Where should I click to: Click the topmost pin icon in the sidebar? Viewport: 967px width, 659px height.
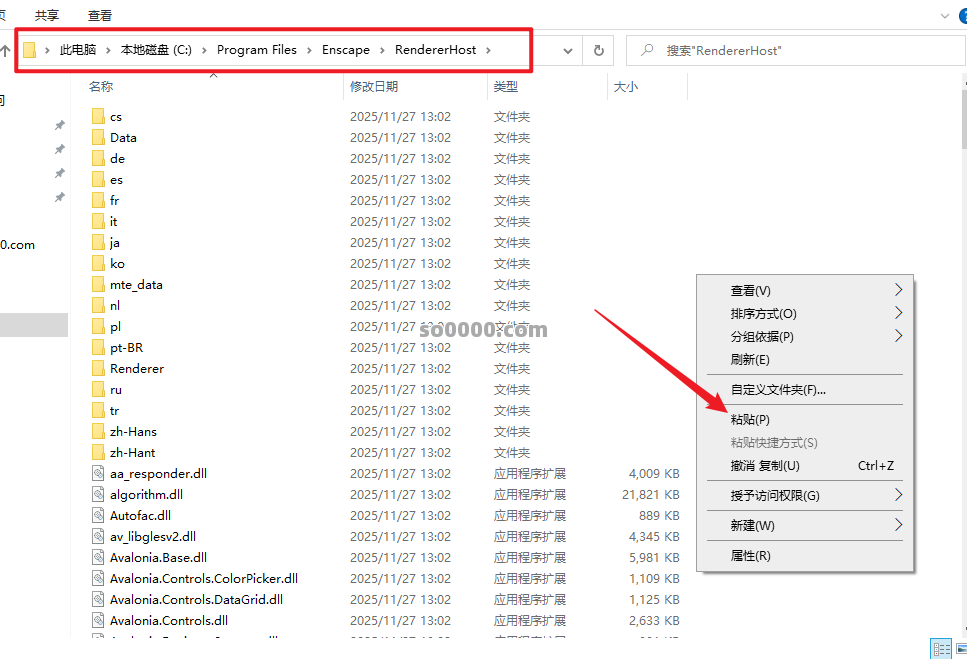(59, 125)
